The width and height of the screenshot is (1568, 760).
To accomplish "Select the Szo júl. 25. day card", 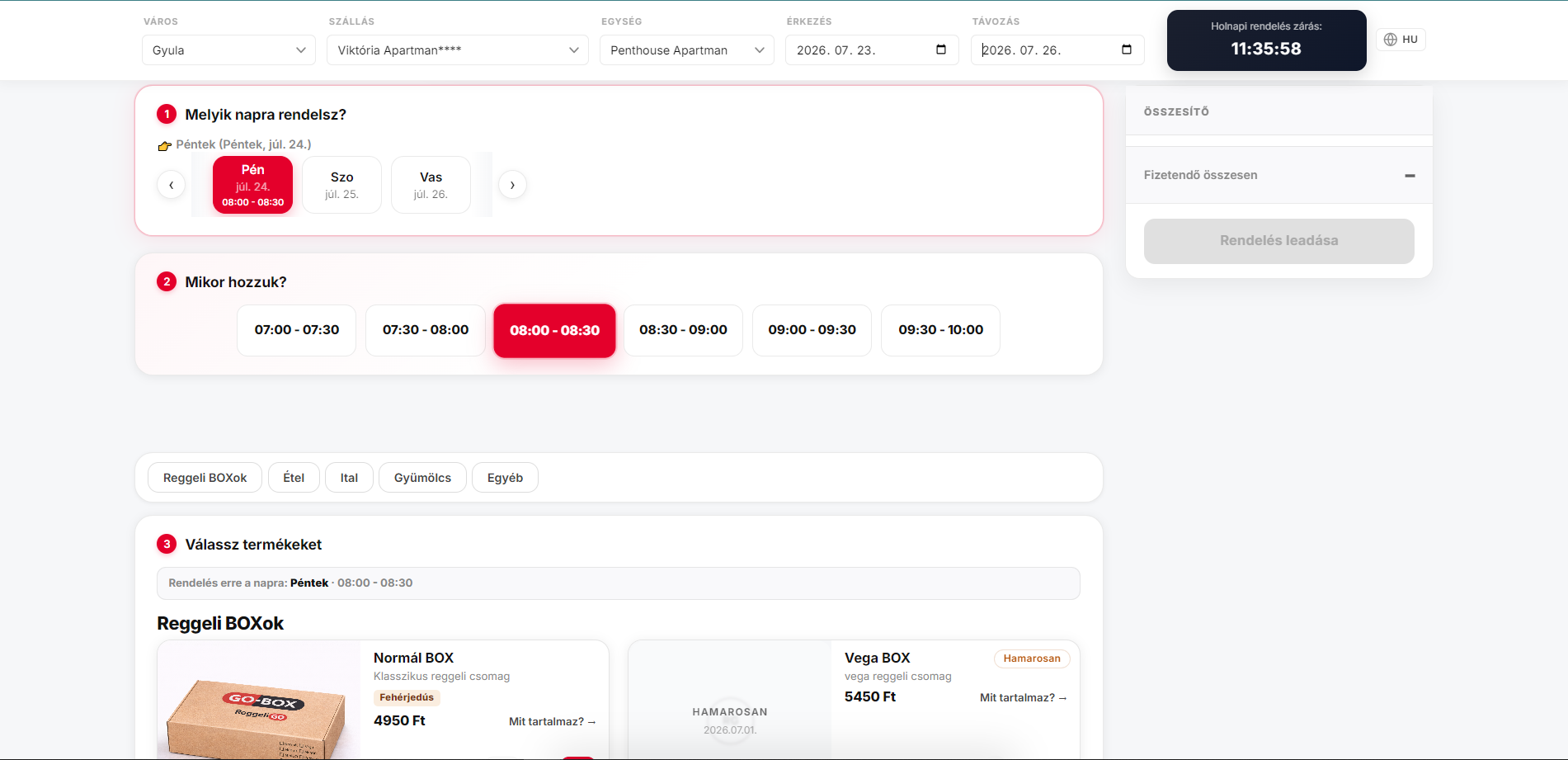I will tap(341, 185).
